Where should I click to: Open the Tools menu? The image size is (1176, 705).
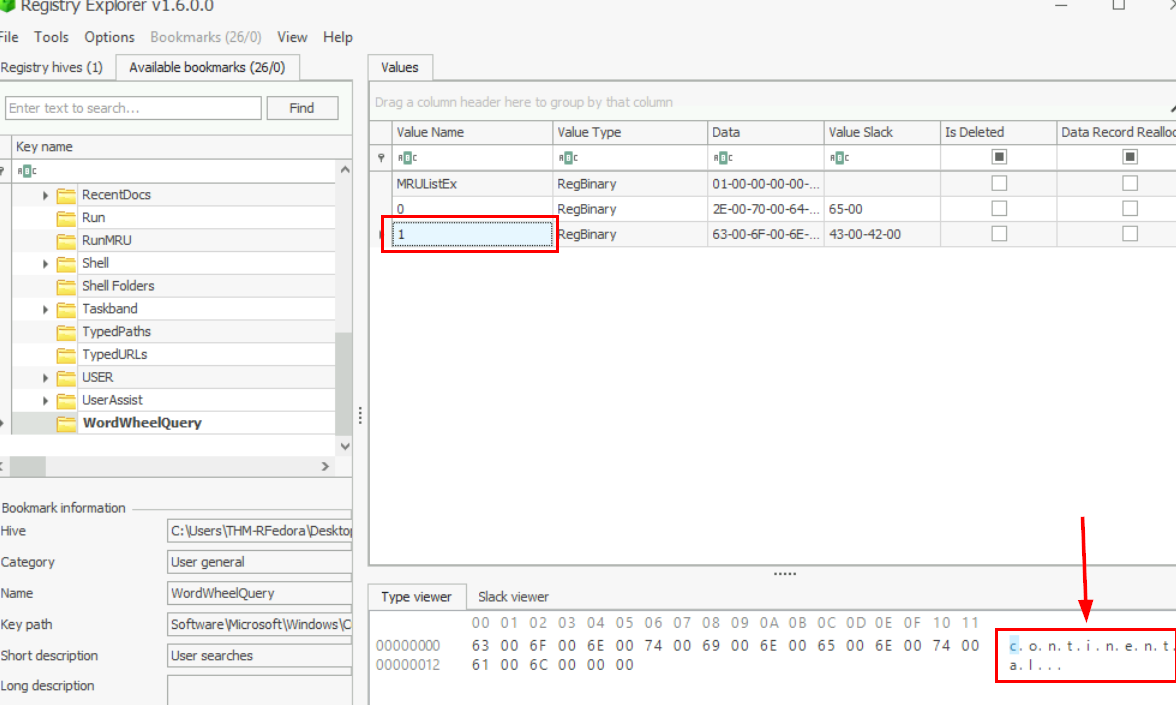point(51,37)
